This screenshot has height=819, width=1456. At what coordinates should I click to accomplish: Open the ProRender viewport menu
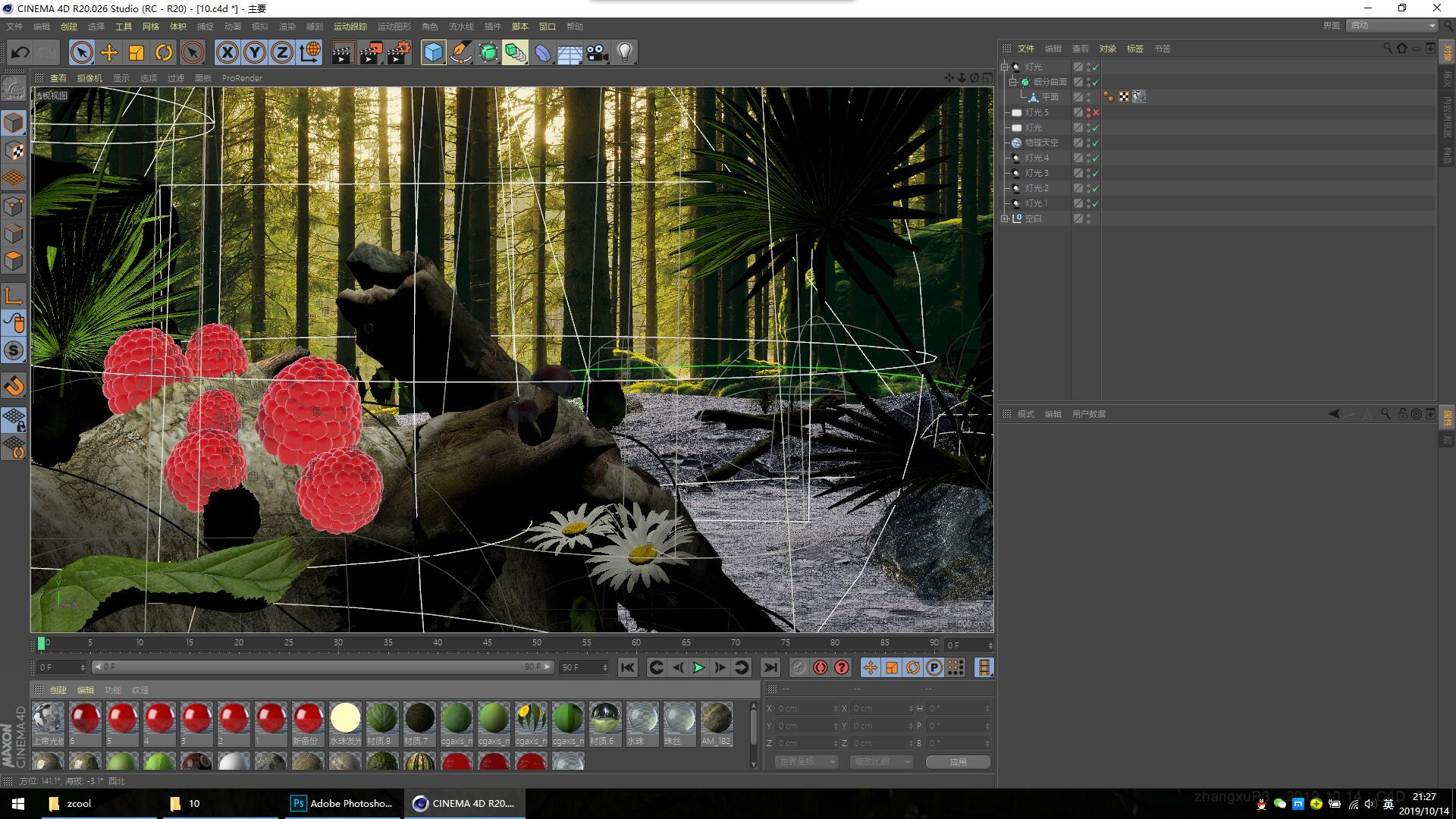pos(242,78)
